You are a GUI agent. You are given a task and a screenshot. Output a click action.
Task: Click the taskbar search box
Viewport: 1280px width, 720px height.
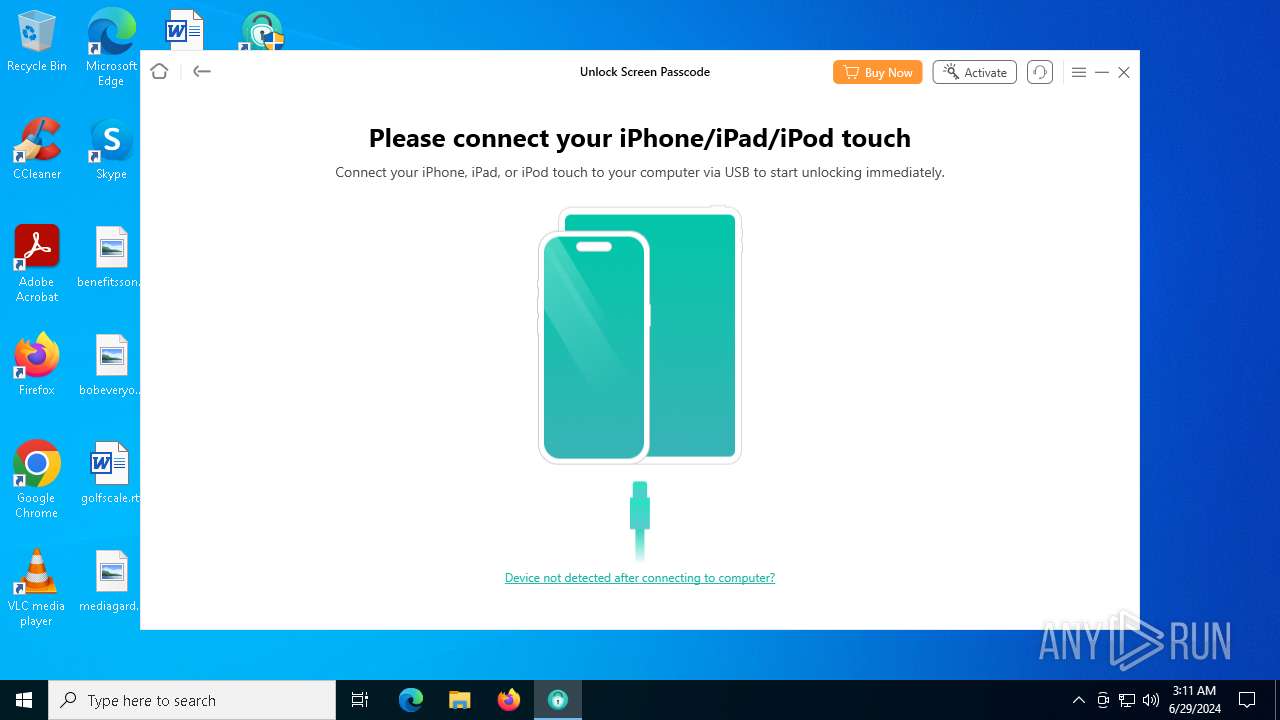pos(192,700)
